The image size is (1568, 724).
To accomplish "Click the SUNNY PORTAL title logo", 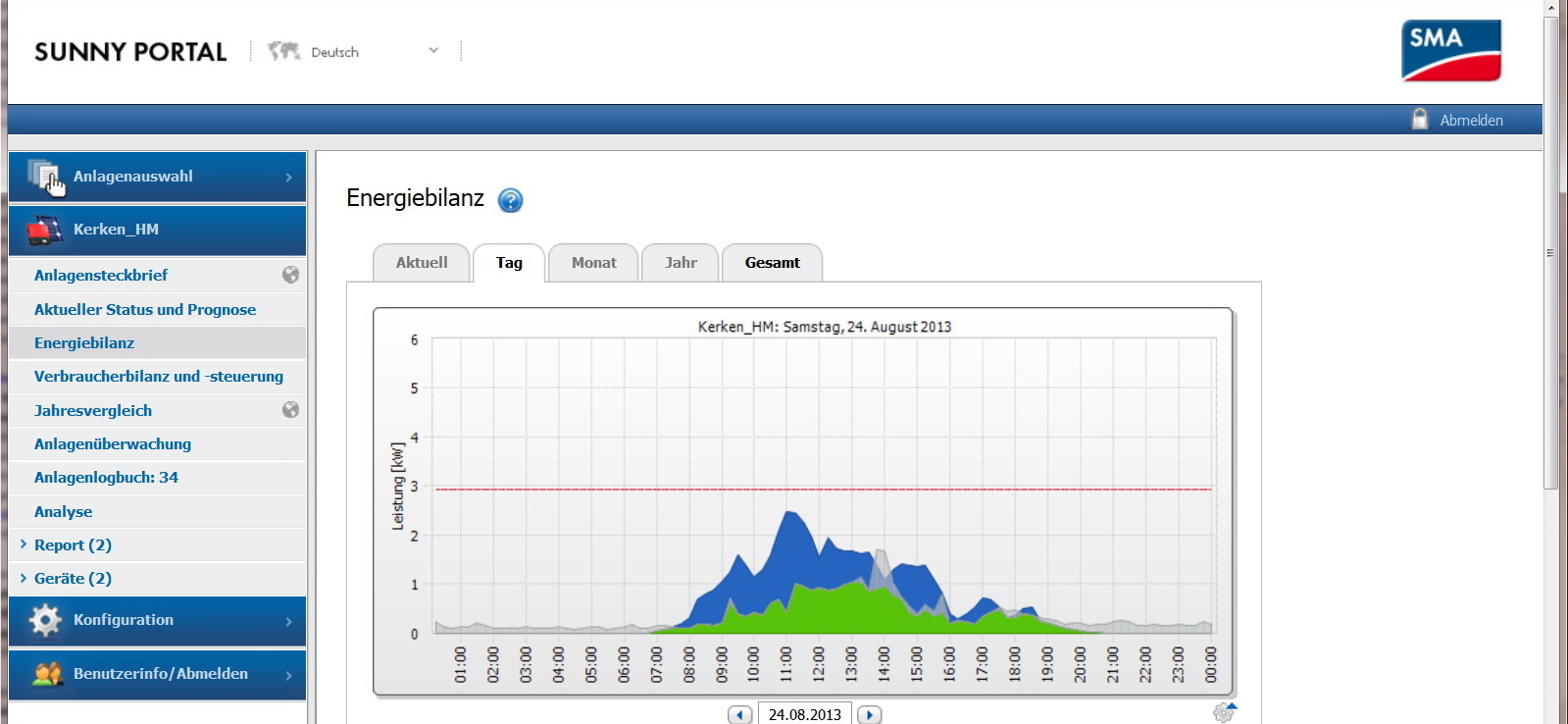I will [x=130, y=52].
